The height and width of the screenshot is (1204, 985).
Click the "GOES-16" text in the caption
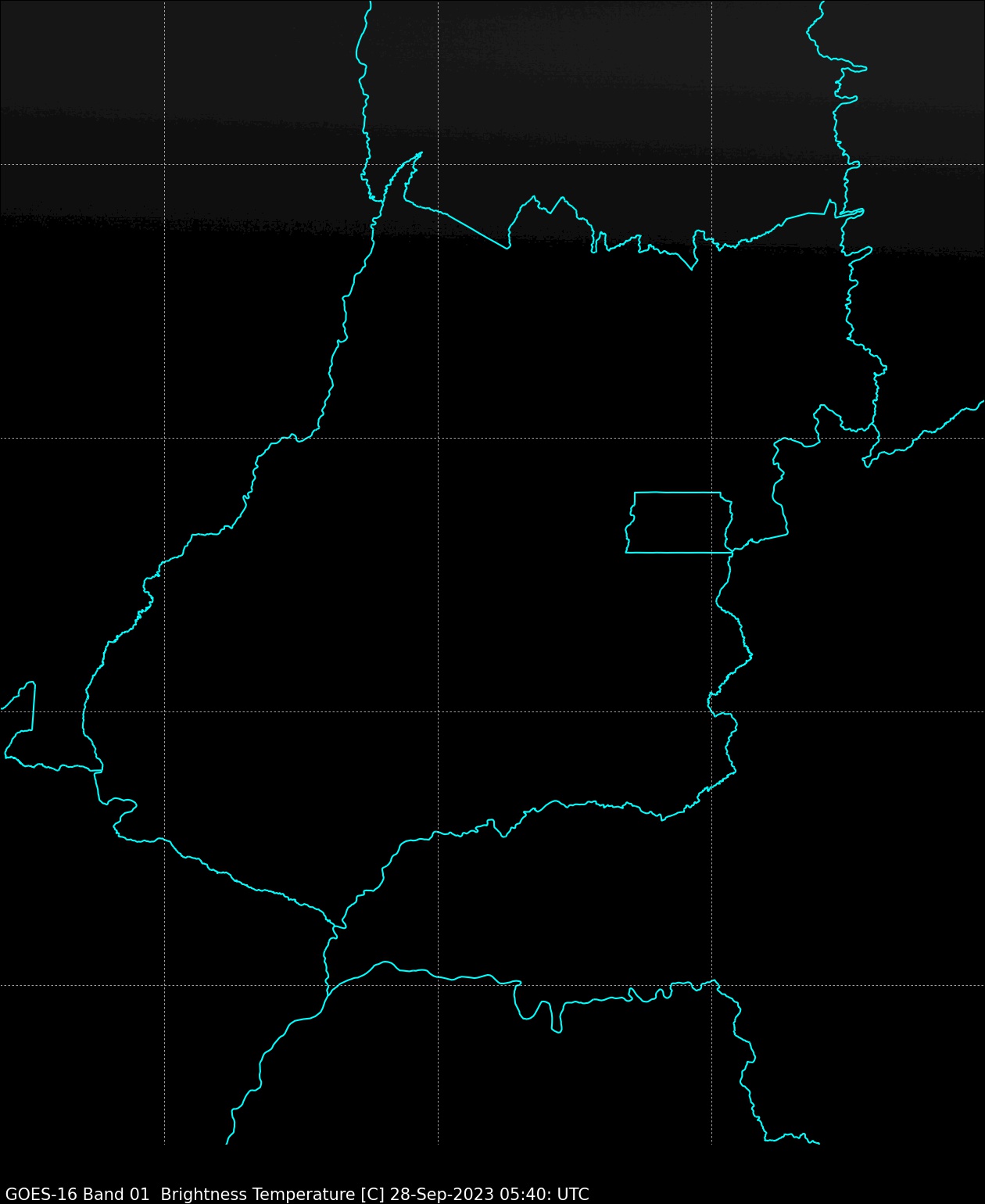click(40, 1194)
